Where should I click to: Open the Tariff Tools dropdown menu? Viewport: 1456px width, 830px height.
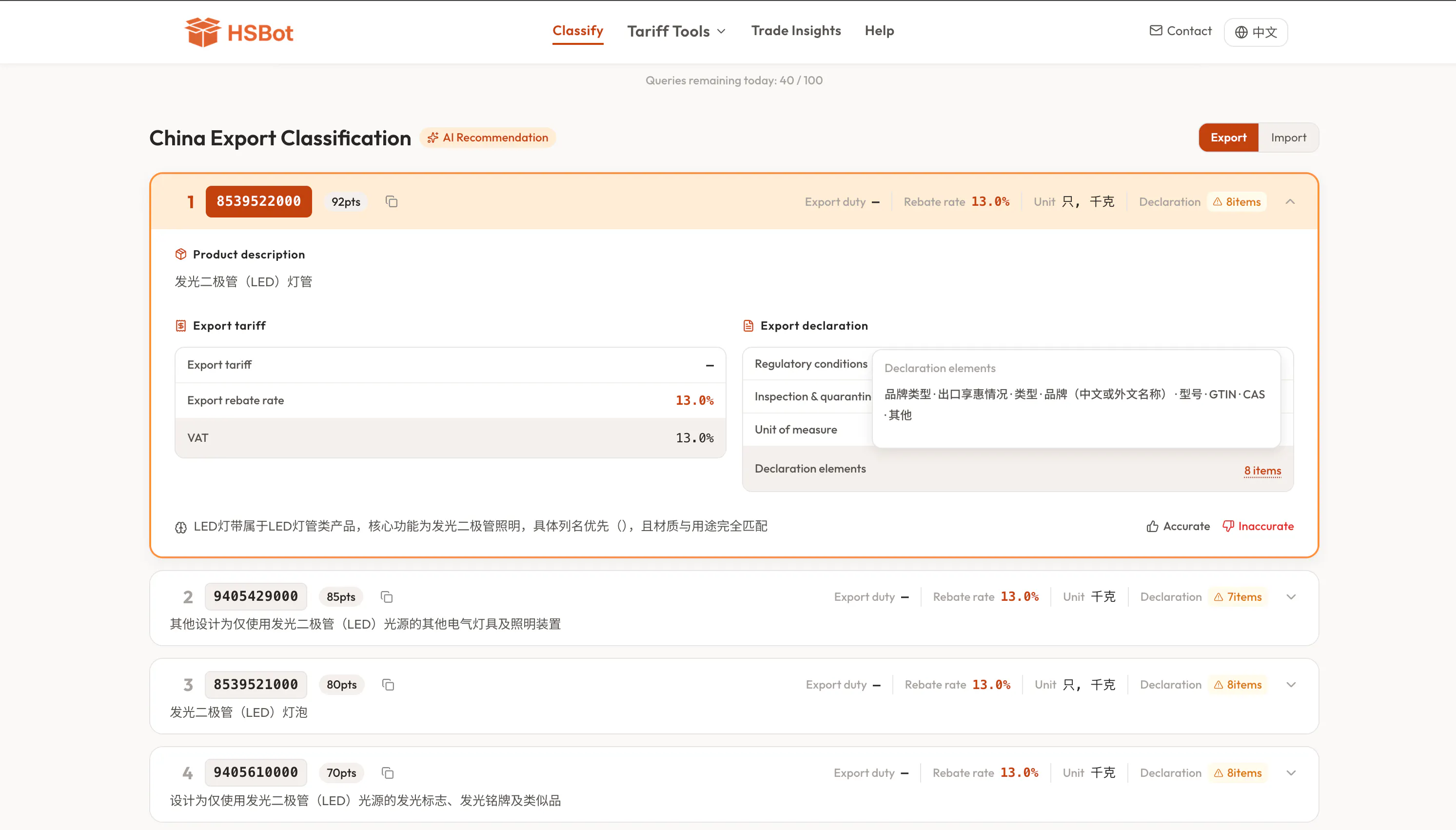(x=676, y=31)
